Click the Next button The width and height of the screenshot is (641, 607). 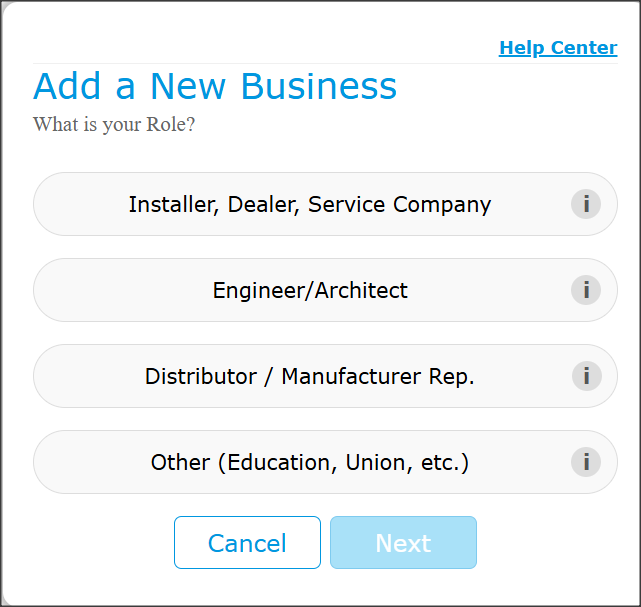point(403,543)
